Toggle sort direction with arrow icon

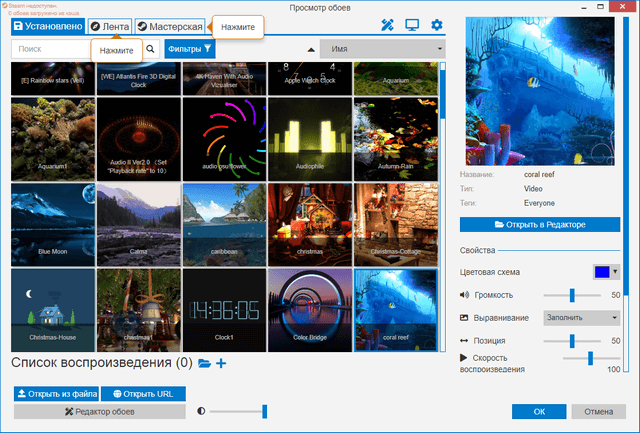pos(310,48)
